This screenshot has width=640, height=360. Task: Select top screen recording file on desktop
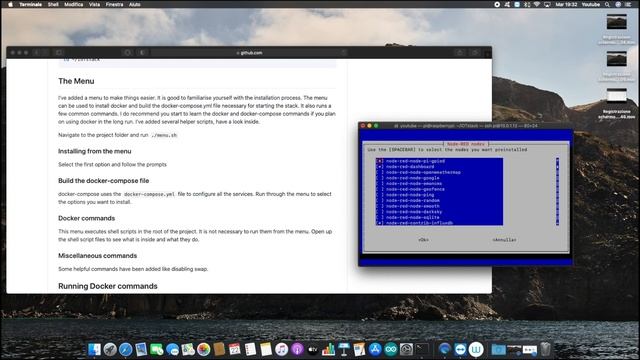click(616, 22)
